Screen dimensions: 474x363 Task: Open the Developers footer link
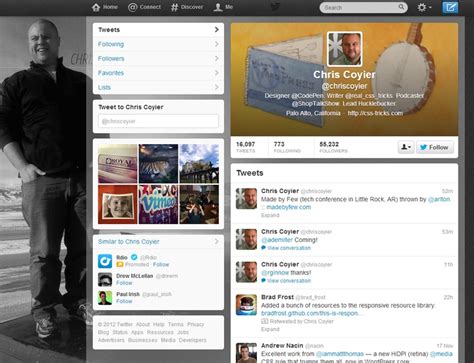(x=192, y=340)
